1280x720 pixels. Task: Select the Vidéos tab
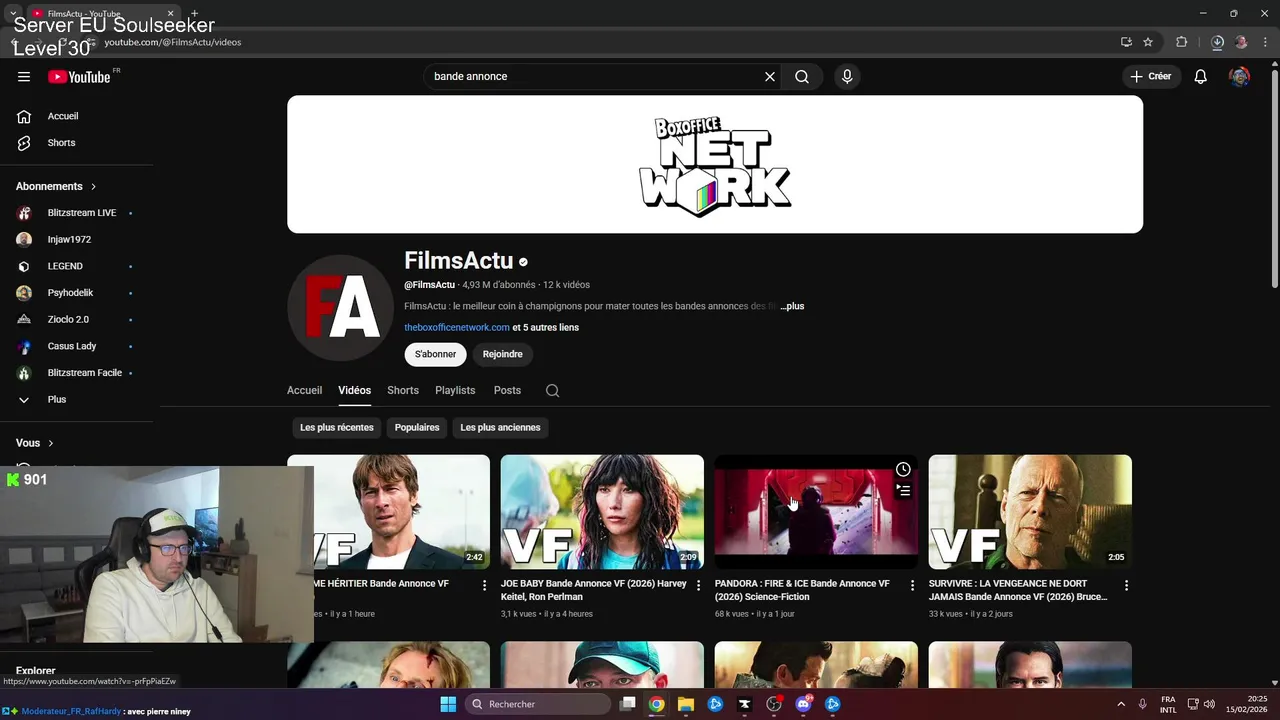pos(354,391)
